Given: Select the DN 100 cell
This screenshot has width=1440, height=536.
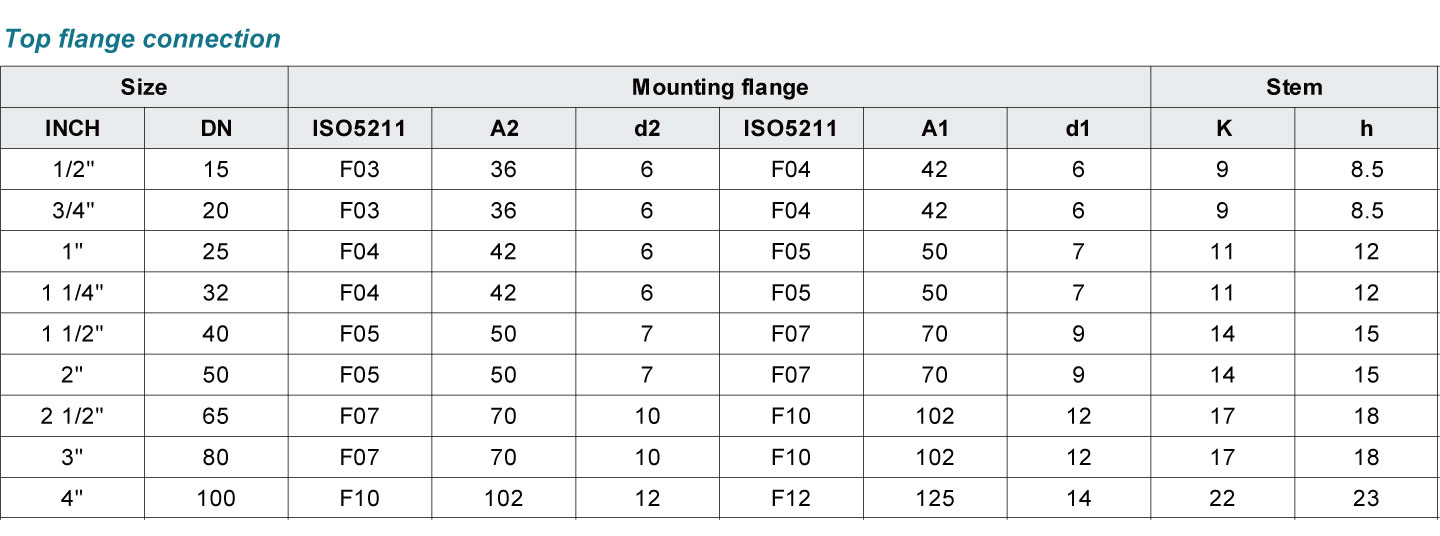Looking at the screenshot, I should [x=216, y=498].
